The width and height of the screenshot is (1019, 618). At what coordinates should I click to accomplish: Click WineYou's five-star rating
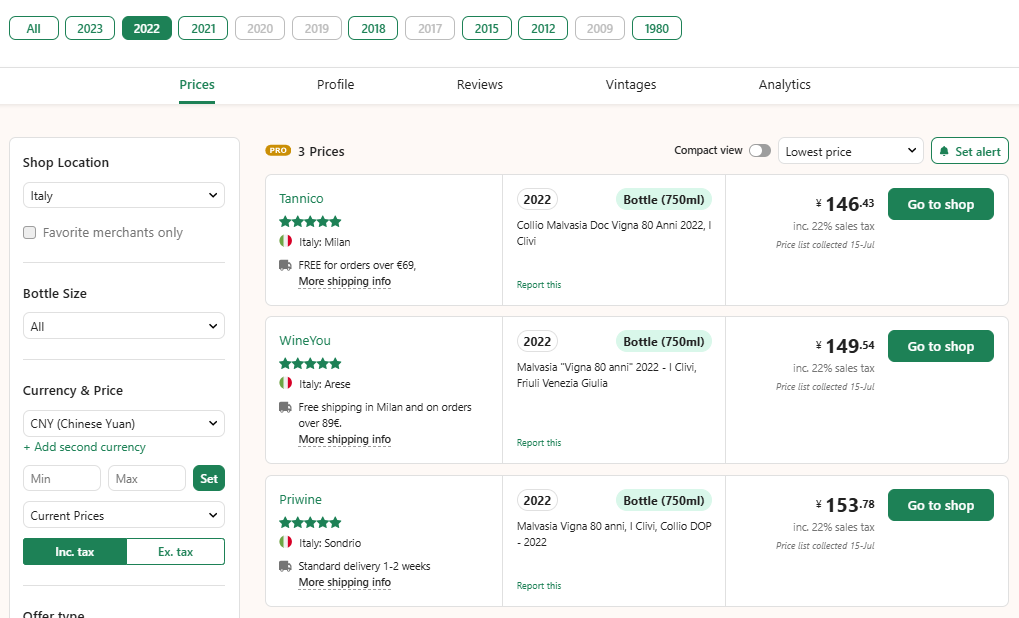(310, 363)
